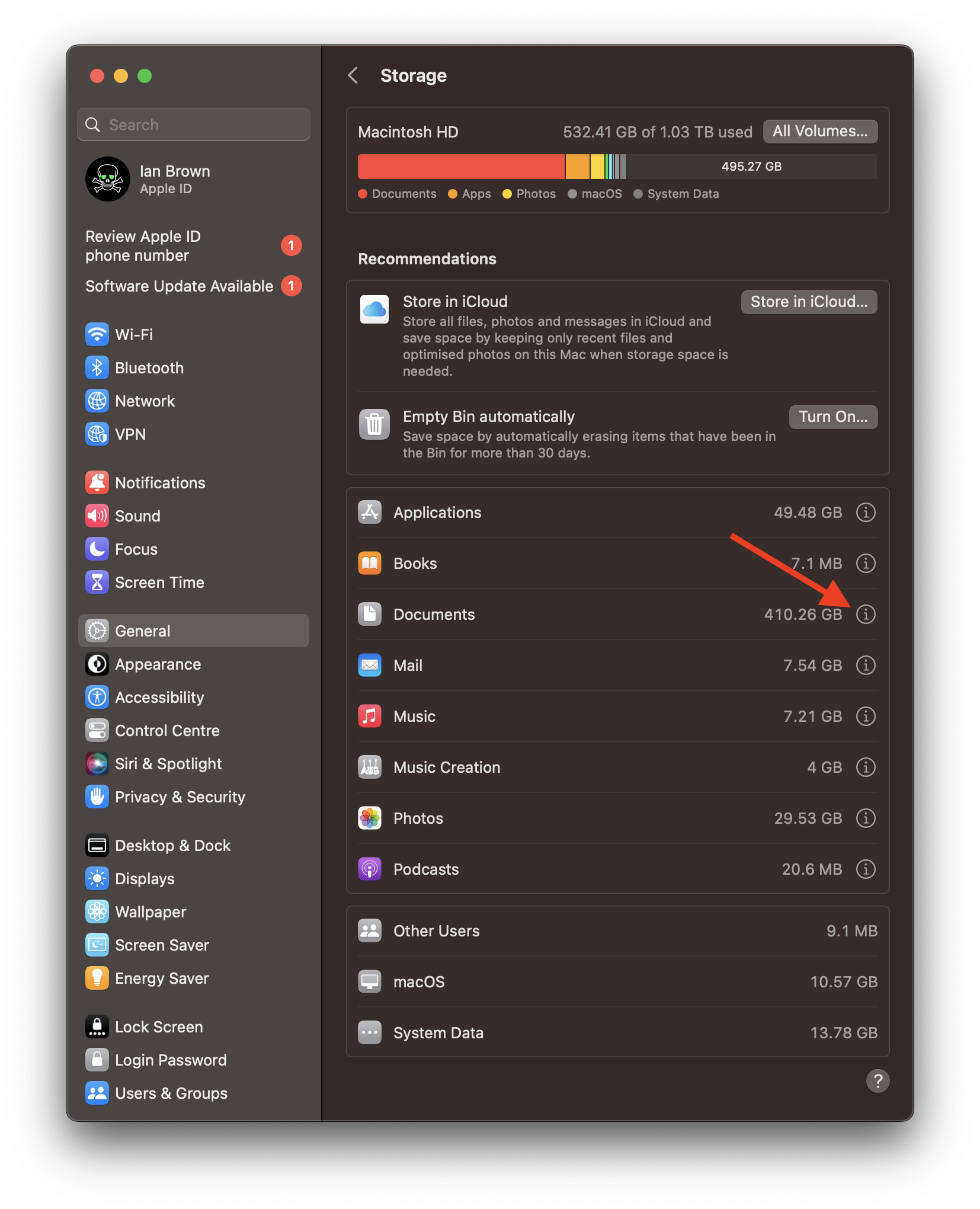Click the Books row icon
980x1209 pixels.
pos(370,564)
